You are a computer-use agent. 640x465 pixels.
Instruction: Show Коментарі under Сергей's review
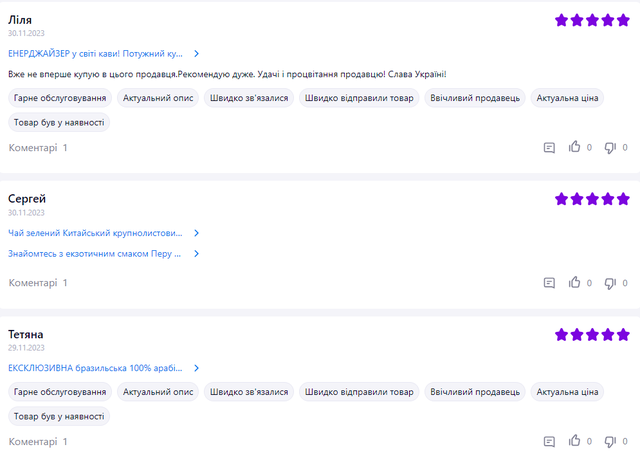38,283
